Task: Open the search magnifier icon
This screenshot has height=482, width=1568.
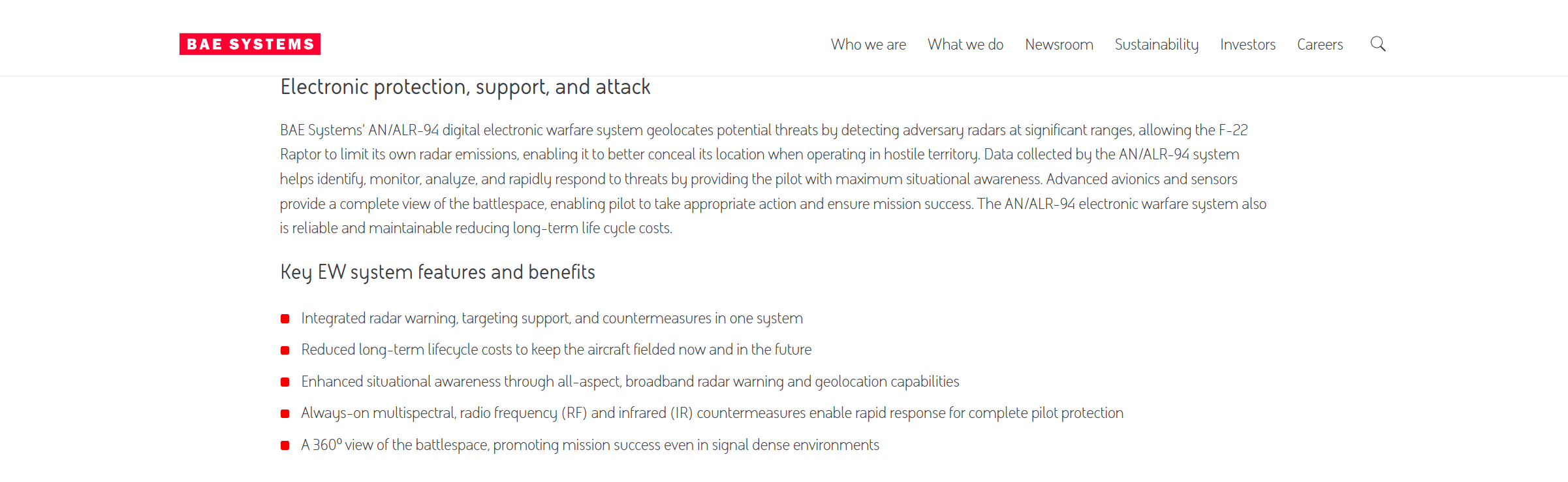Action: [x=1377, y=44]
